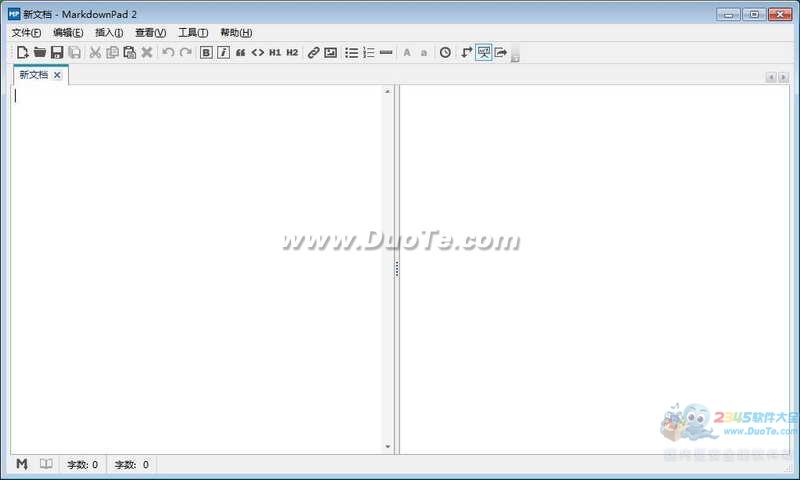Image resolution: width=800 pixels, height=480 pixels.
Task: Insert a hyperlink with the chain icon
Action: point(313,52)
